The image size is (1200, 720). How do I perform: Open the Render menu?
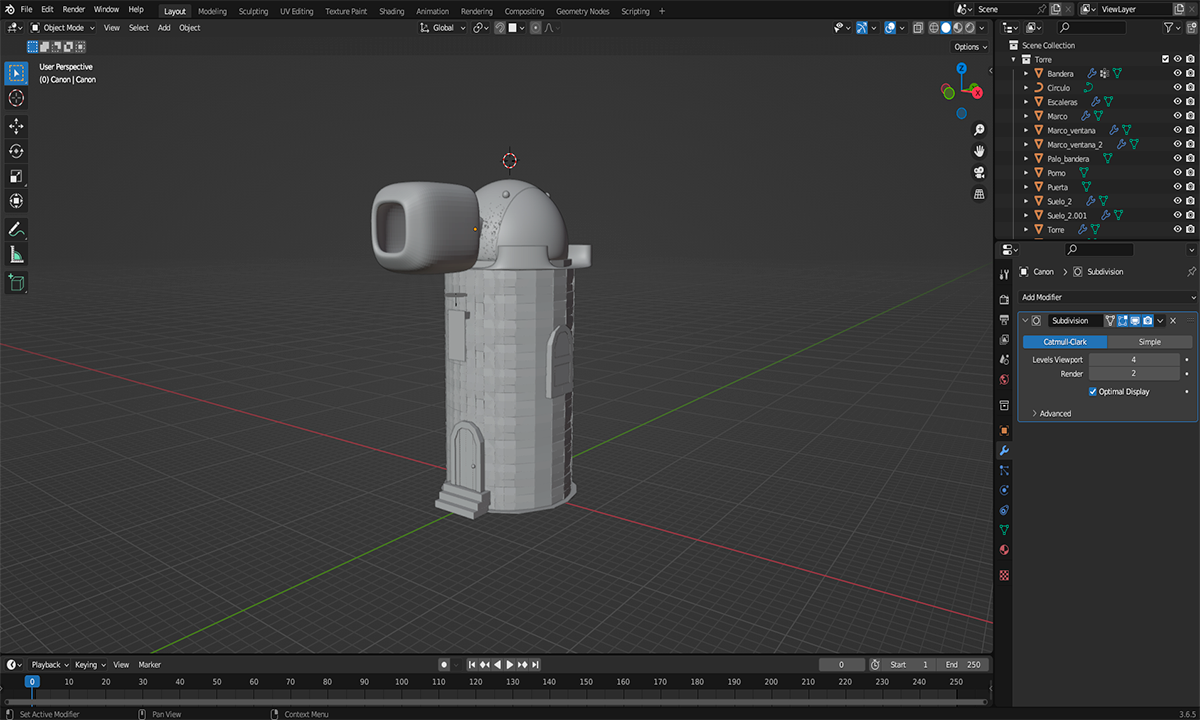coord(74,9)
